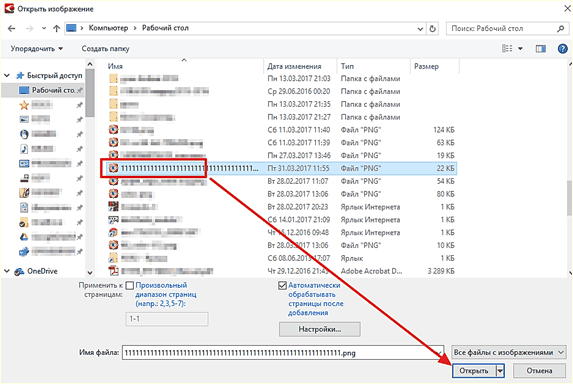Go up one folder level arrow

click(x=56, y=28)
